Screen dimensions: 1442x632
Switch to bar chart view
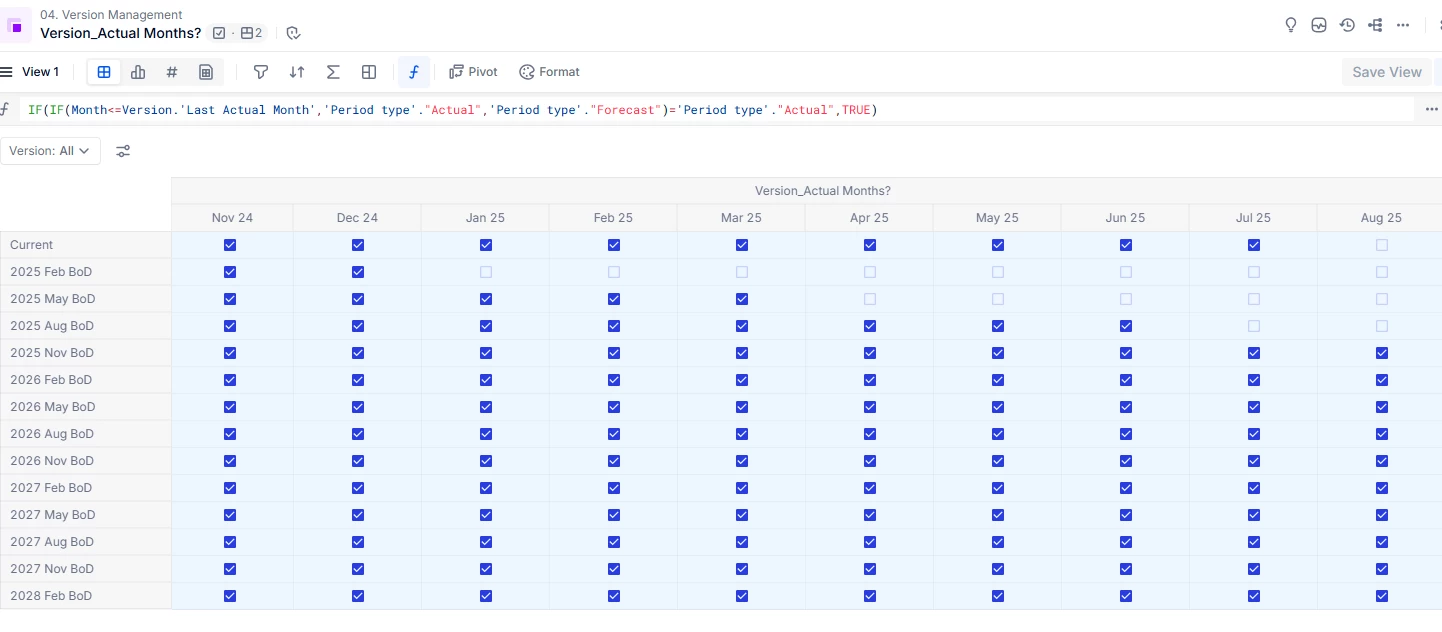point(138,72)
